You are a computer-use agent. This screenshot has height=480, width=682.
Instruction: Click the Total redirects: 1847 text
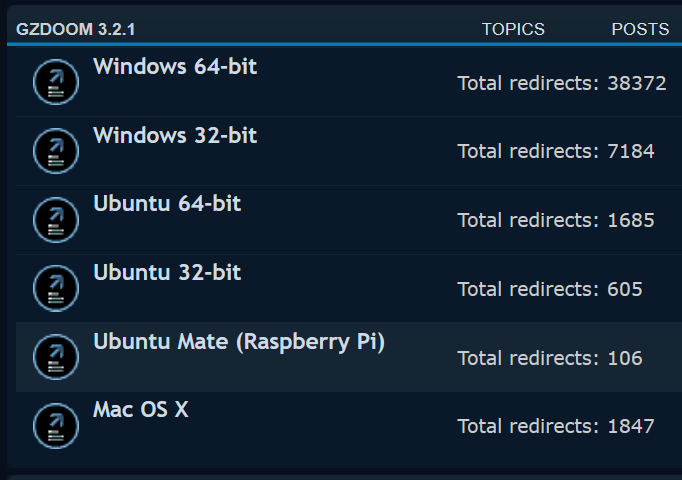[x=556, y=427]
